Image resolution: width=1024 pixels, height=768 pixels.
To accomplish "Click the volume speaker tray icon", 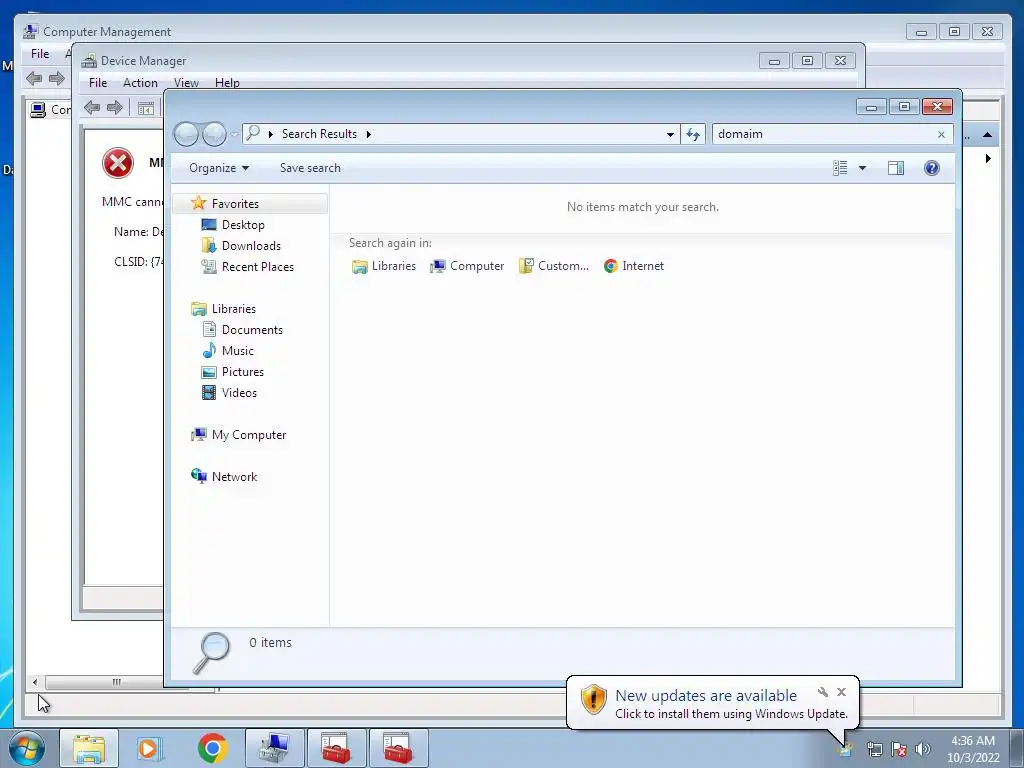I will coord(923,749).
